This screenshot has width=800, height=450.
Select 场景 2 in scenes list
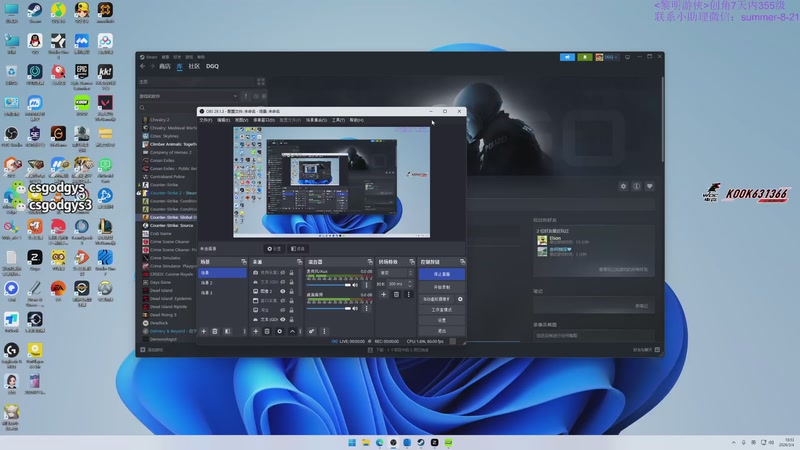[222, 283]
